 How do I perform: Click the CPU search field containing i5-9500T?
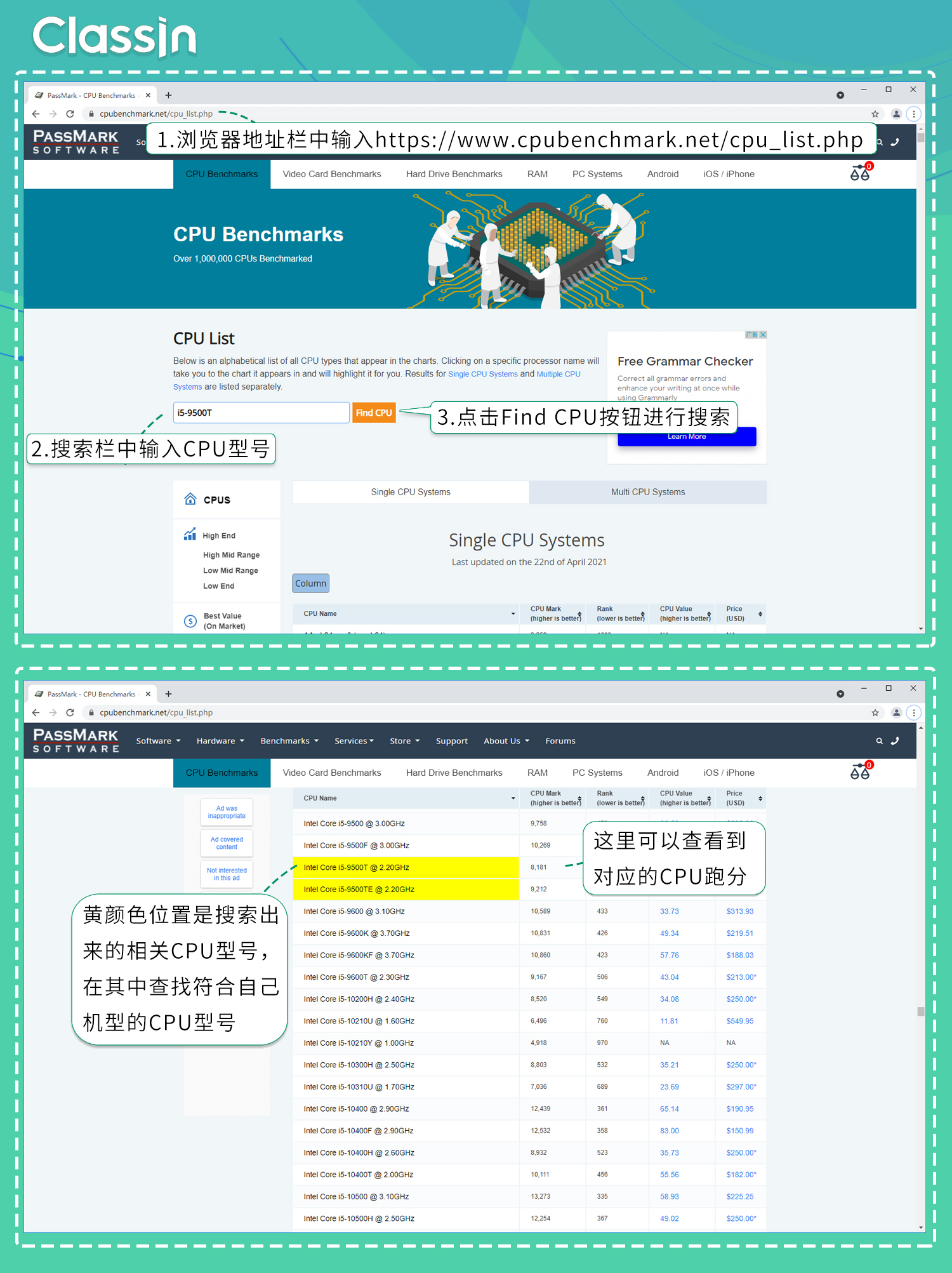coord(261,413)
